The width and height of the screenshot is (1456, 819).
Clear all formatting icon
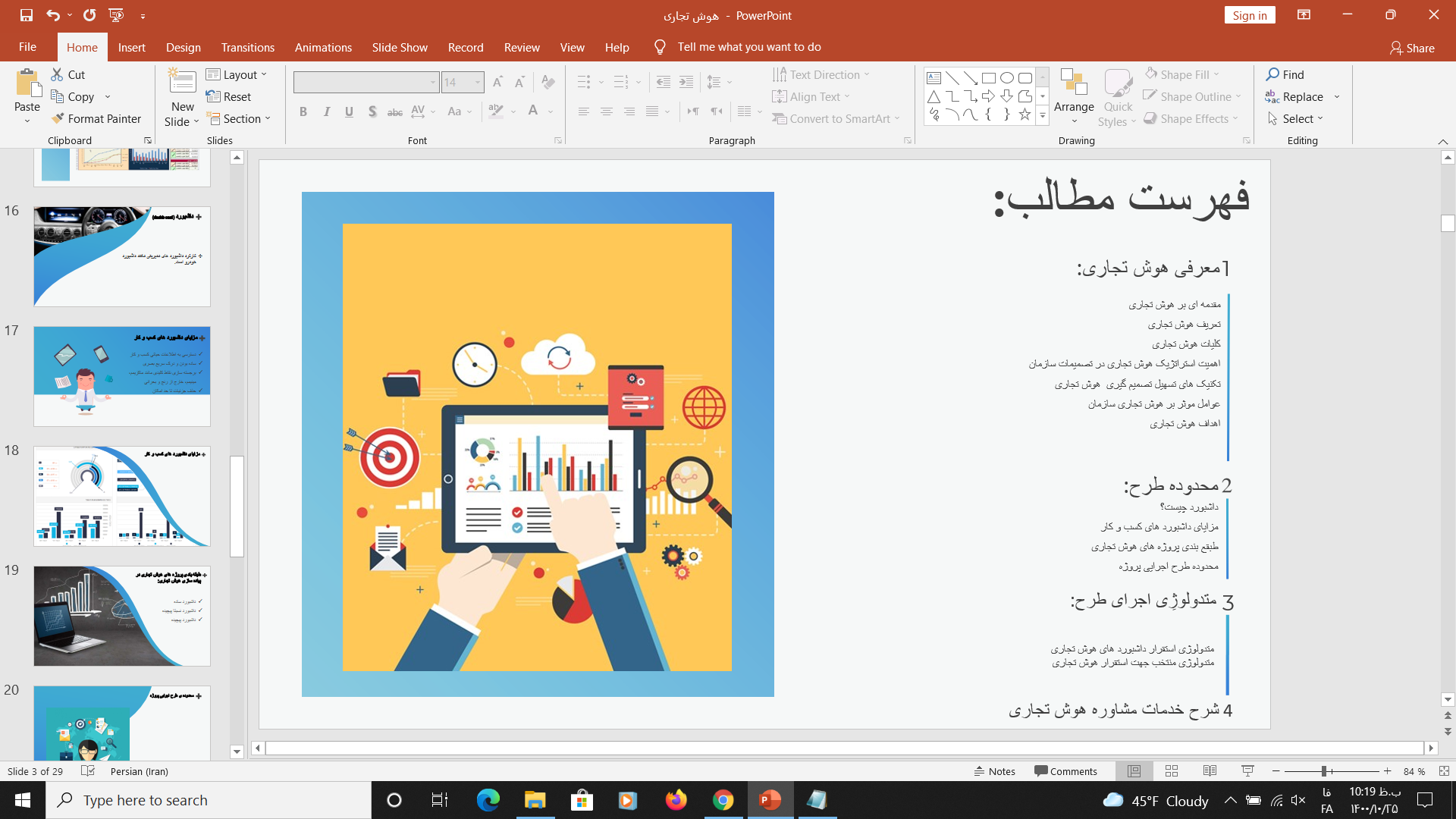[x=548, y=82]
